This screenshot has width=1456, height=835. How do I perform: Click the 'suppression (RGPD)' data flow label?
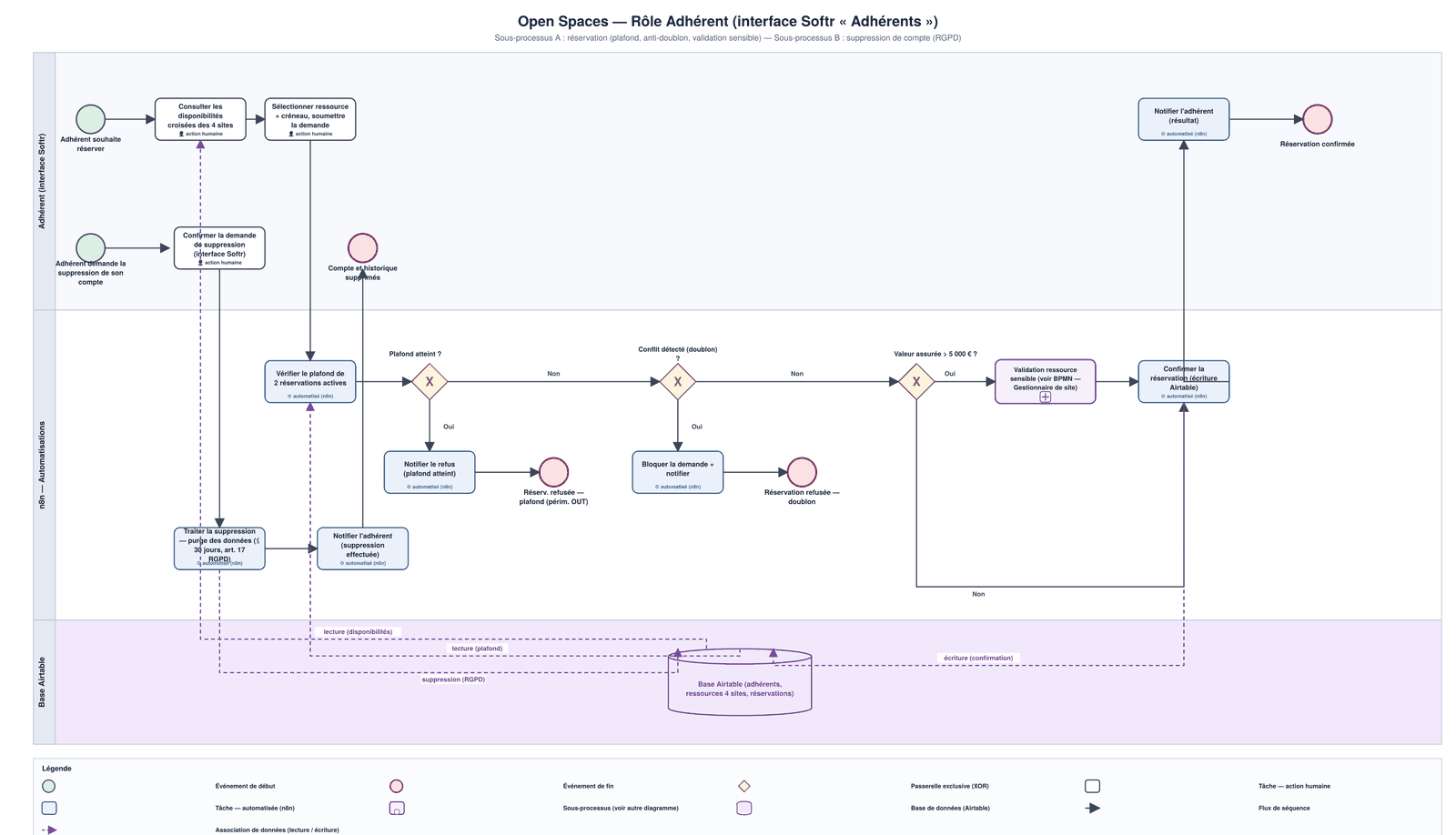453,679
